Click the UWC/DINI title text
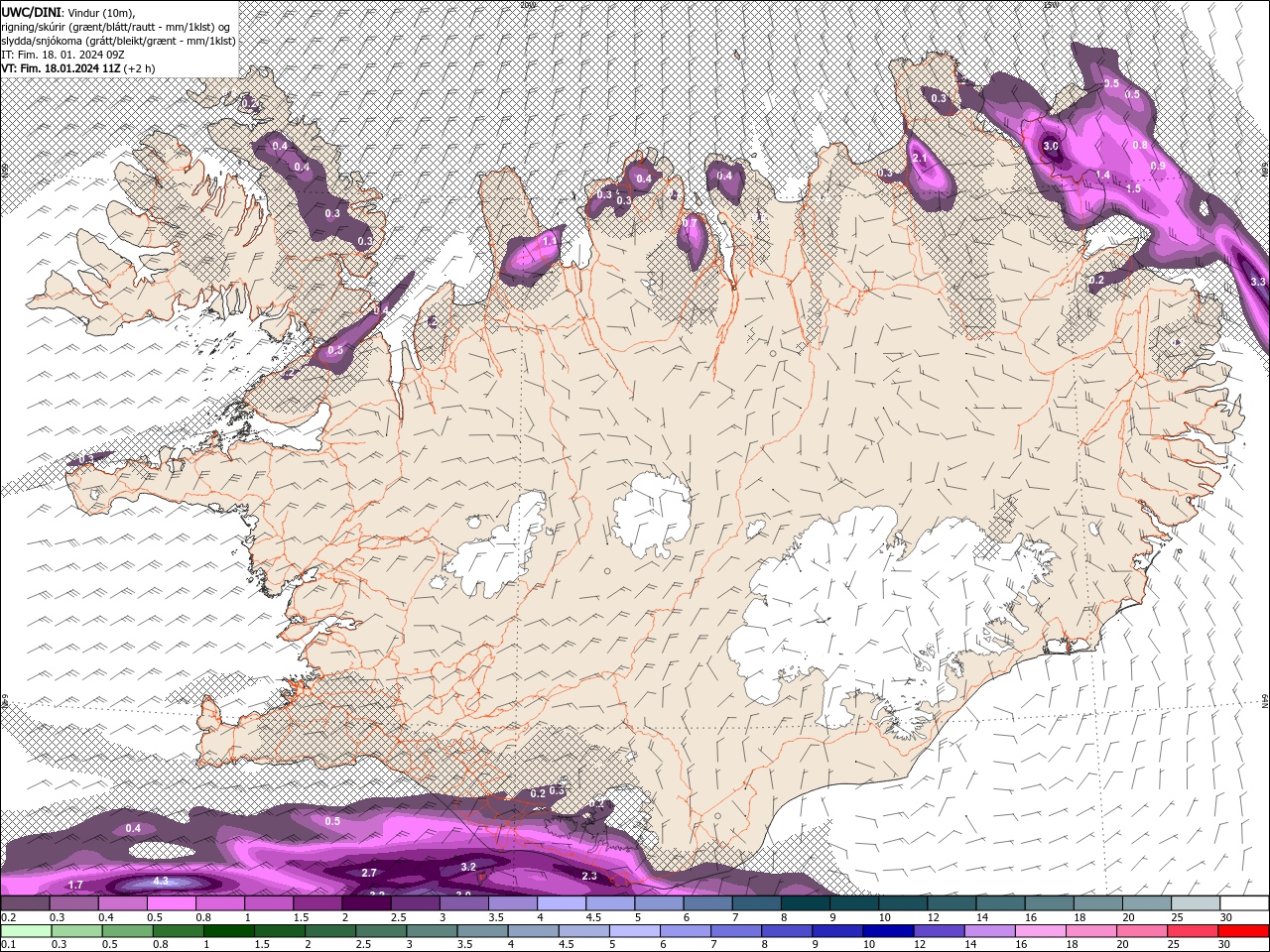Viewport: 1270px width, 952px height. pyautogui.click(x=31, y=11)
